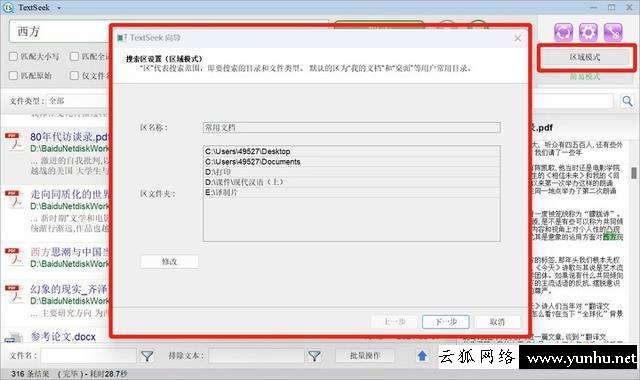Click the 区名称 input field

tap(351, 128)
